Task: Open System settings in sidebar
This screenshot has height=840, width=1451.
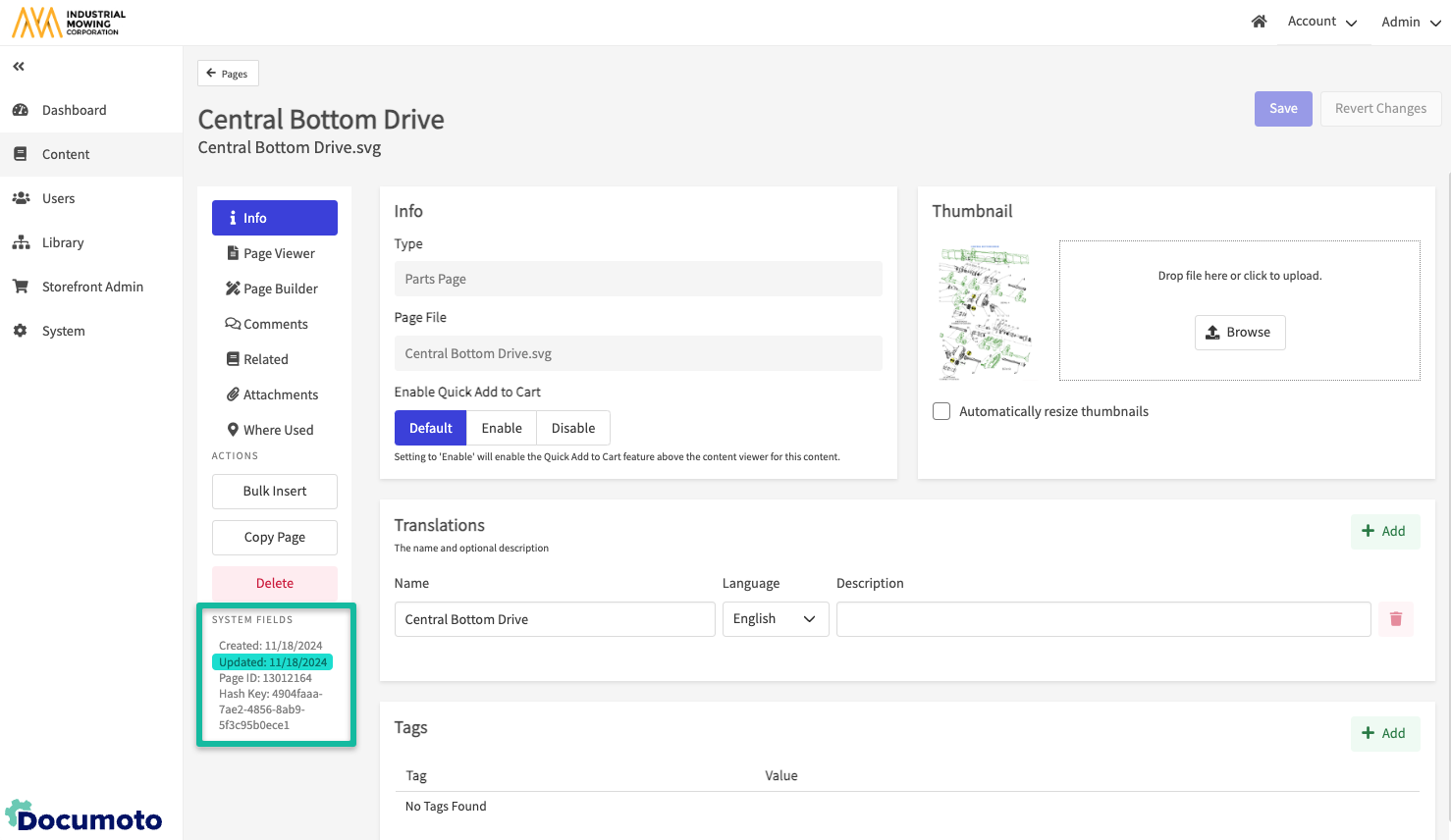Action: coord(63,331)
